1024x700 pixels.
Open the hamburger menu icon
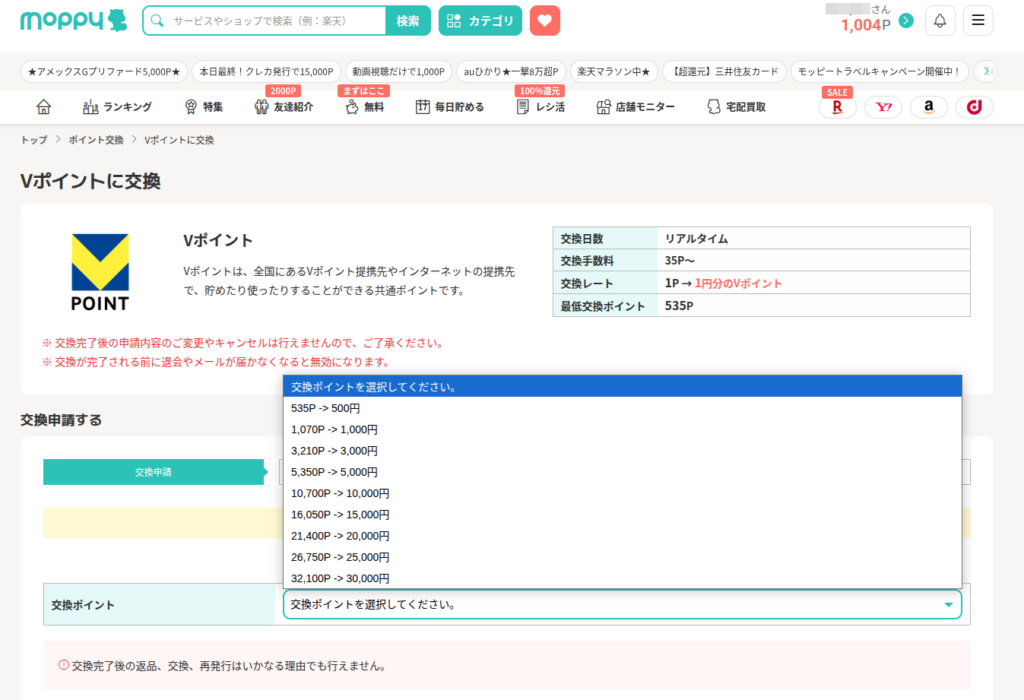(x=978, y=21)
